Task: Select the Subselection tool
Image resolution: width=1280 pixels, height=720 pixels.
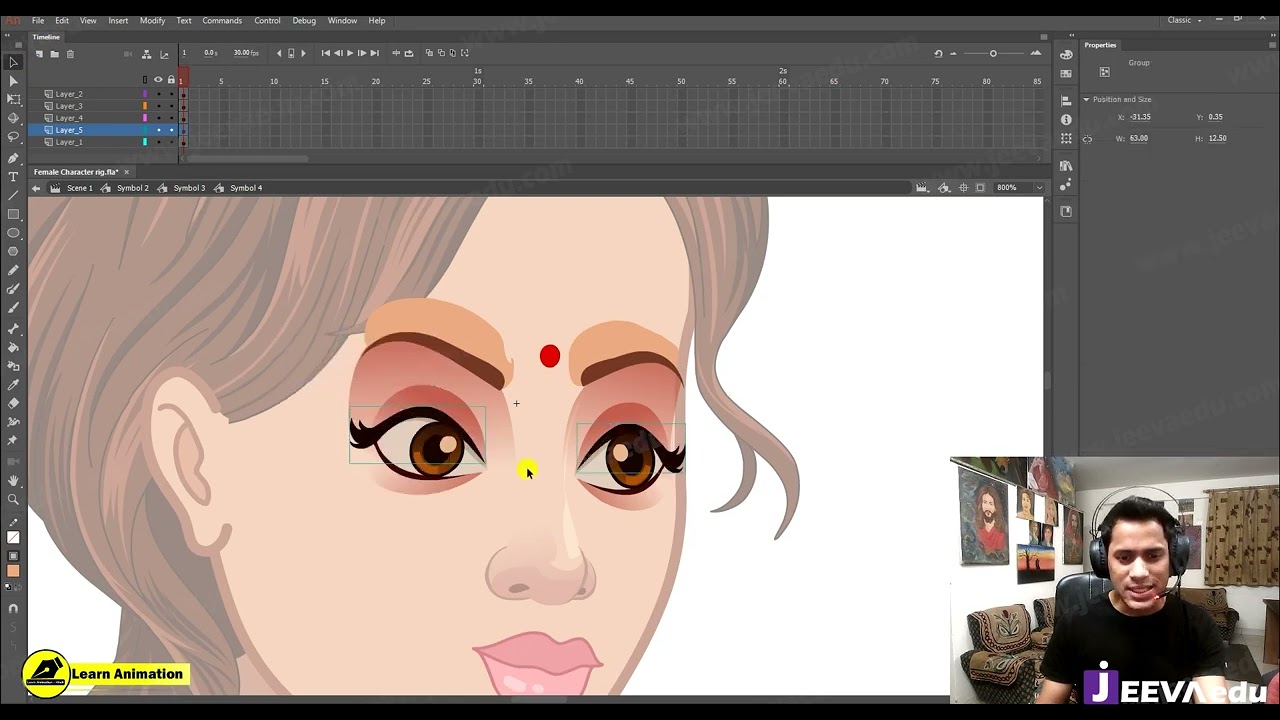Action: [x=13, y=80]
